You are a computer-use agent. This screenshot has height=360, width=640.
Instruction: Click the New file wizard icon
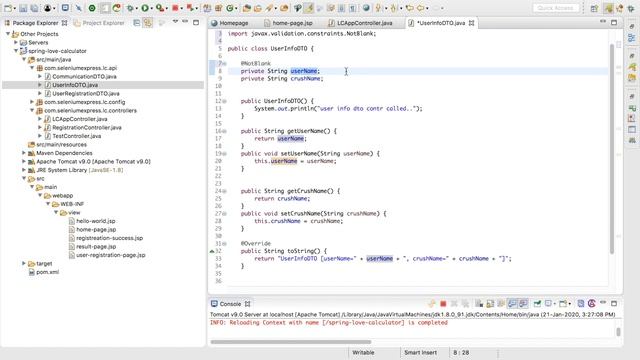coord(8,8)
